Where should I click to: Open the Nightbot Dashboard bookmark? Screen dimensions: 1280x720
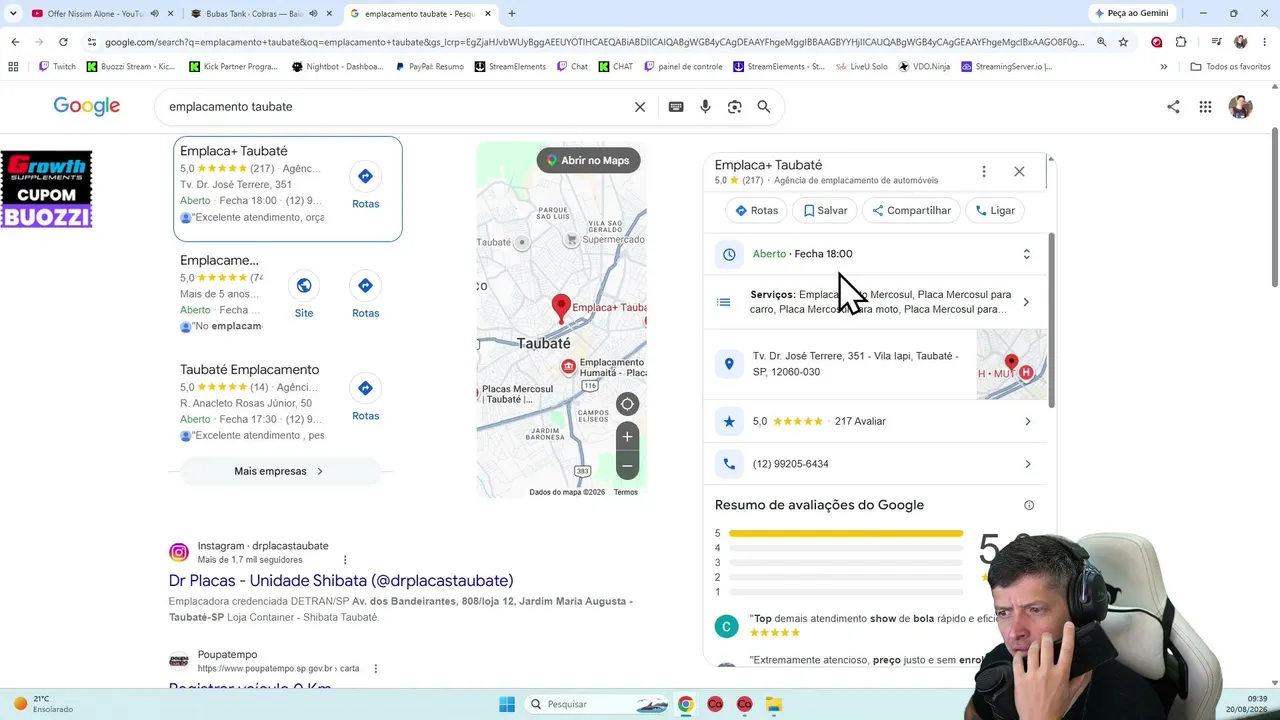pyautogui.click(x=337, y=67)
